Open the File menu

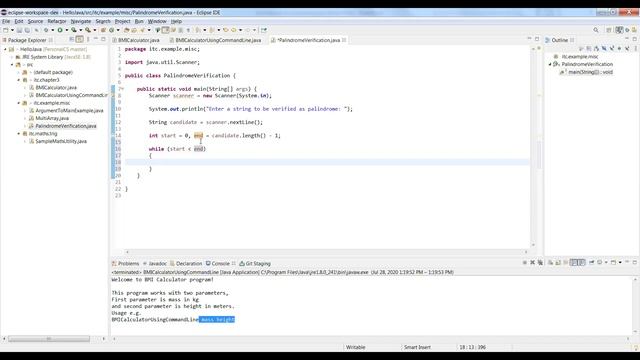coord(6,21)
